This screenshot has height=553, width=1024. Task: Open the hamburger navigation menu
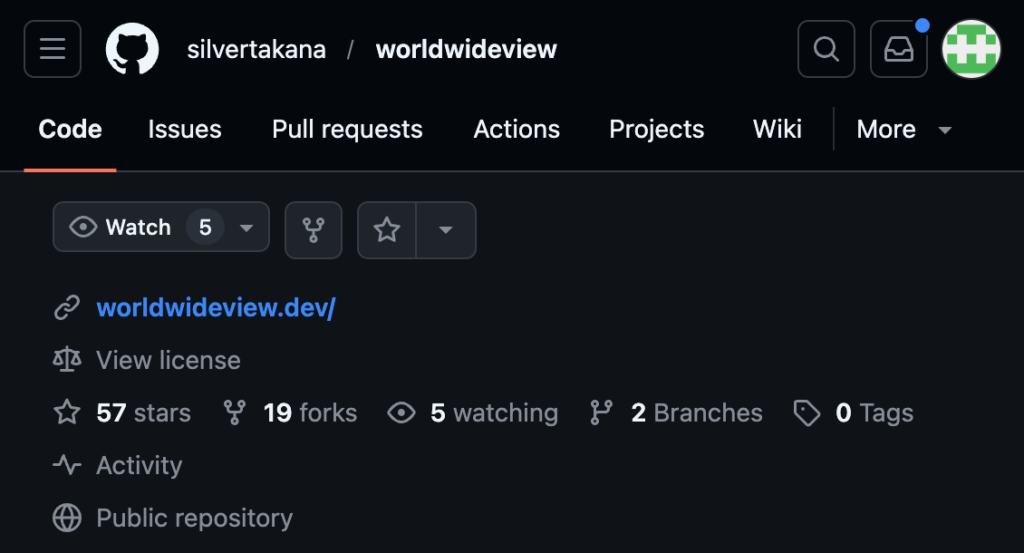coord(53,49)
